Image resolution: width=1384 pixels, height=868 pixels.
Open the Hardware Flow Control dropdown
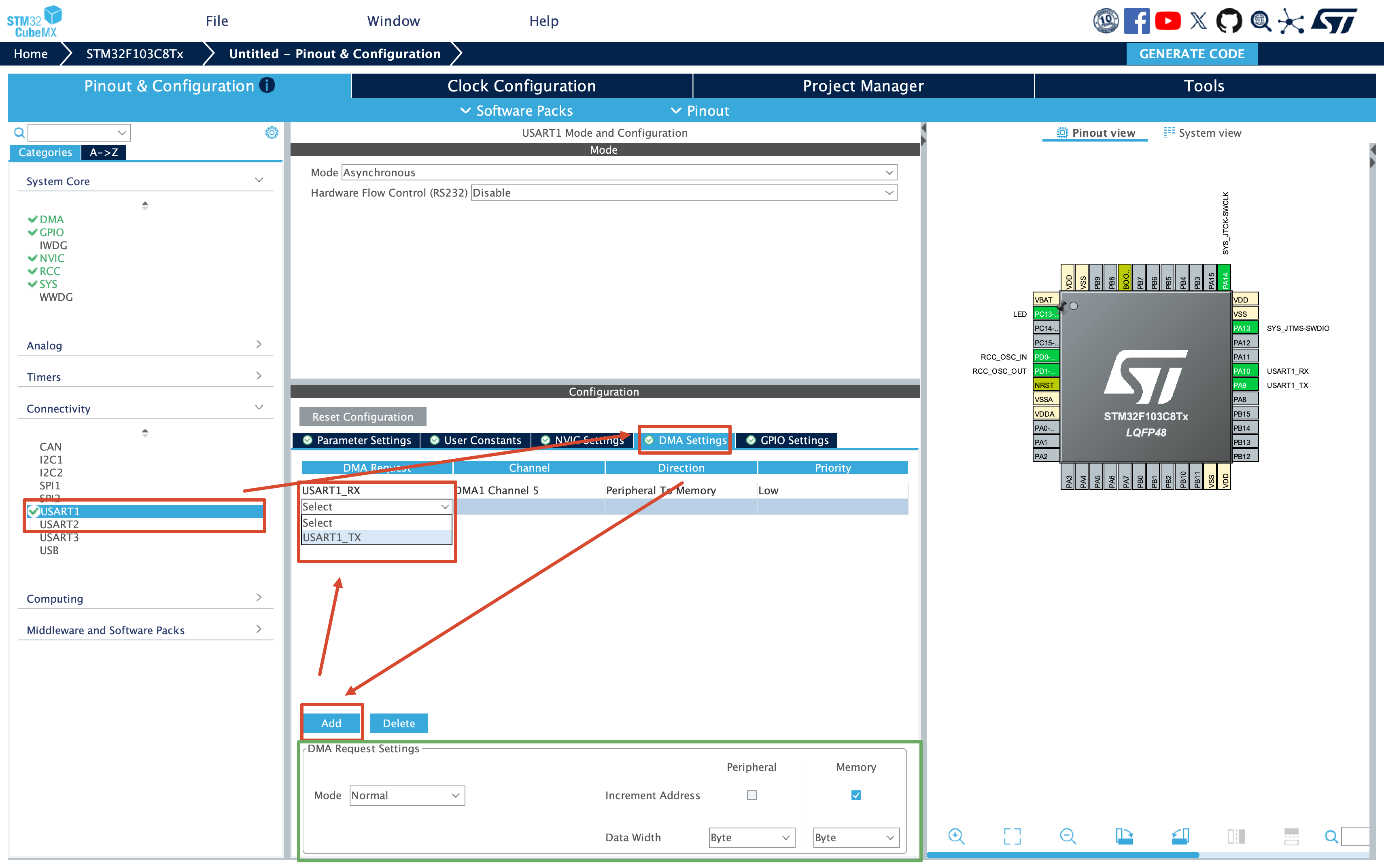684,193
